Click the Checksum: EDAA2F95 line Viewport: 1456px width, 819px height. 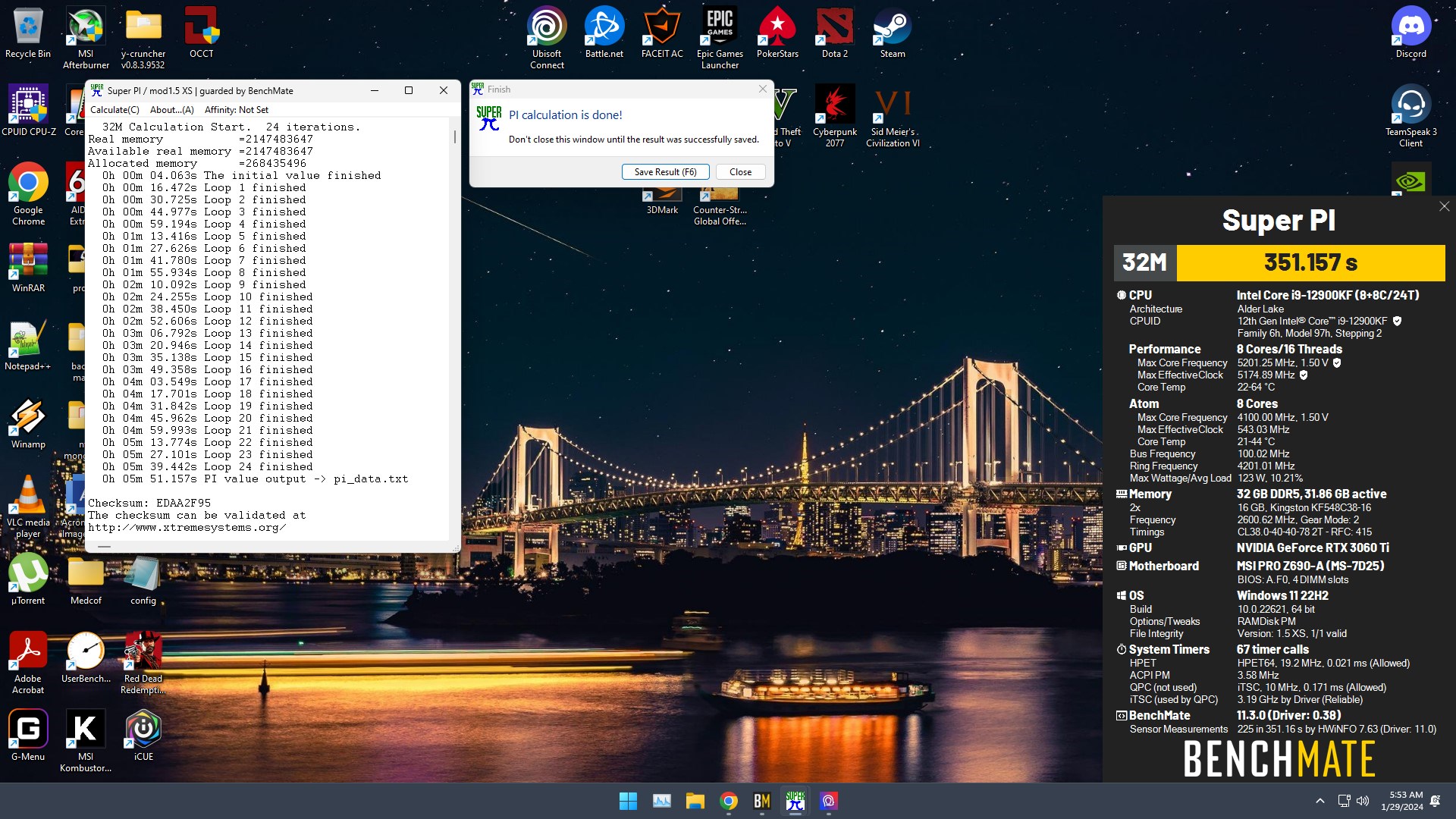click(149, 503)
